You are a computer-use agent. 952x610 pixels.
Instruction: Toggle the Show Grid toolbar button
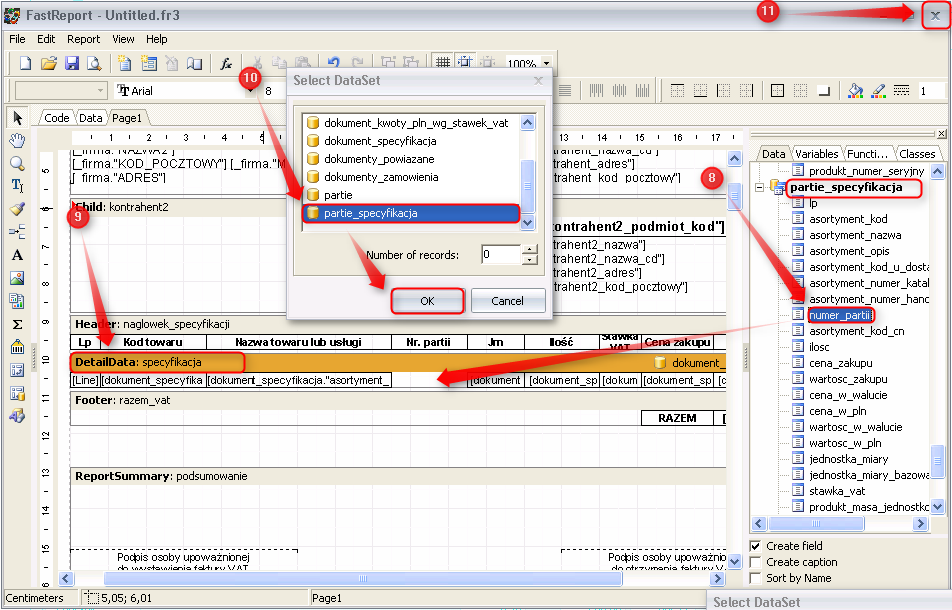pyautogui.click(x=442, y=63)
